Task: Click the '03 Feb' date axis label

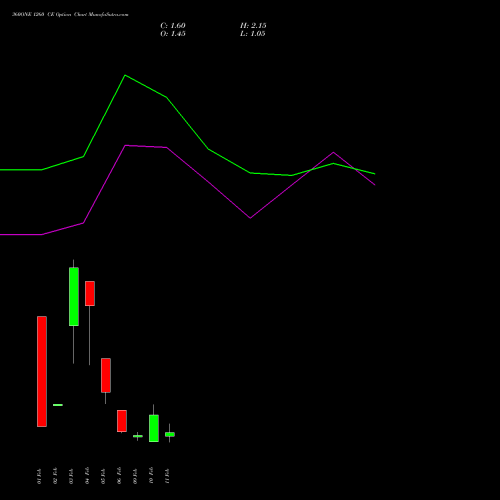Action: point(71,476)
